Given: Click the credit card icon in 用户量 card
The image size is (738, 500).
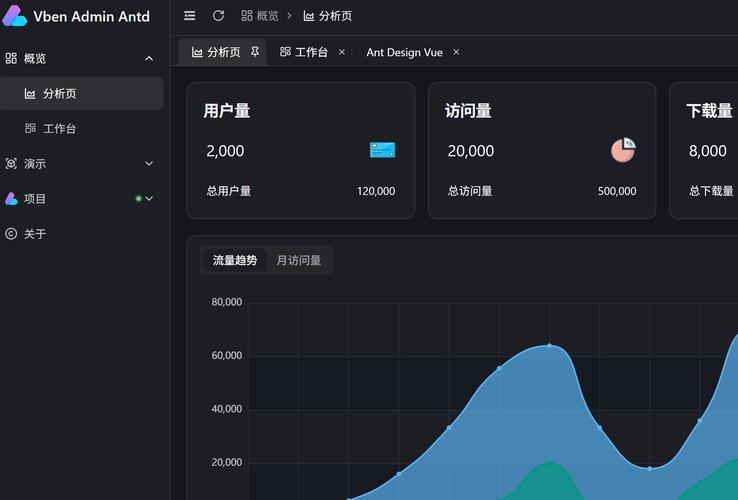Looking at the screenshot, I should [x=383, y=150].
